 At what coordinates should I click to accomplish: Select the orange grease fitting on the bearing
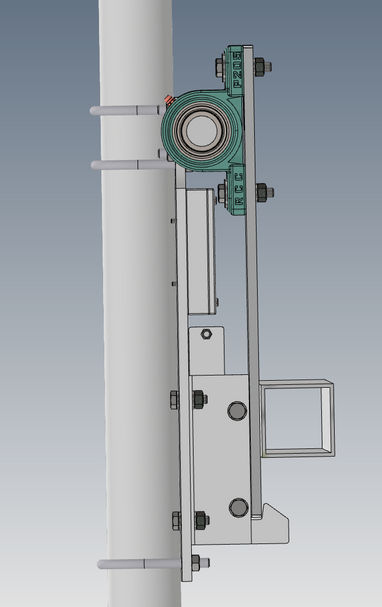pyautogui.click(x=168, y=99)
